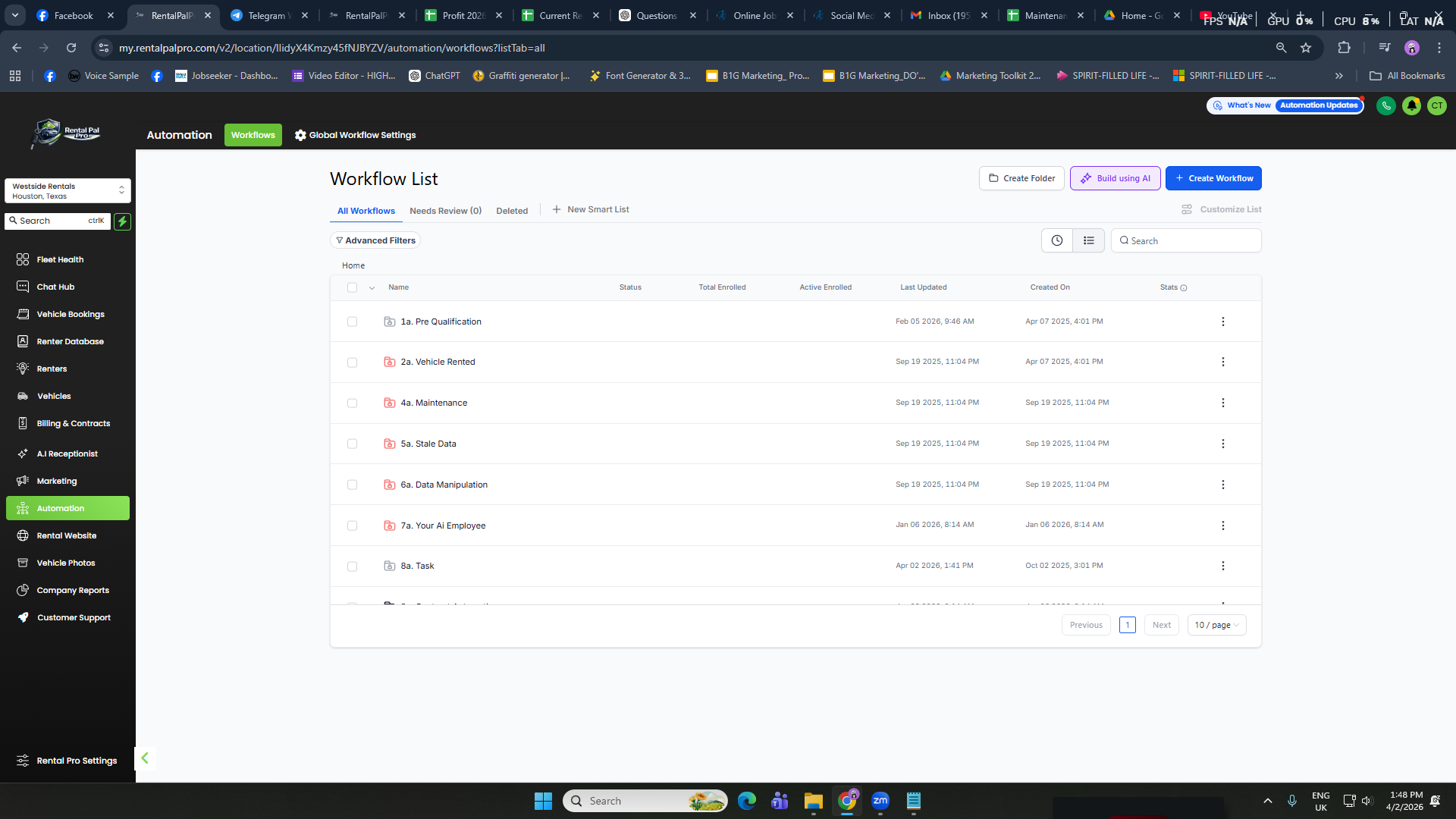The height and width of the screenshot is (819, 1456).
Task: Expand Advanced Filters
Action: tap(375, 240)
